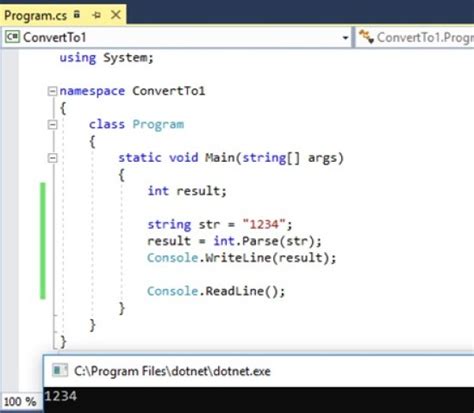Collapse the static void Main method
The image size is (474, 413).
click(52, 158)
